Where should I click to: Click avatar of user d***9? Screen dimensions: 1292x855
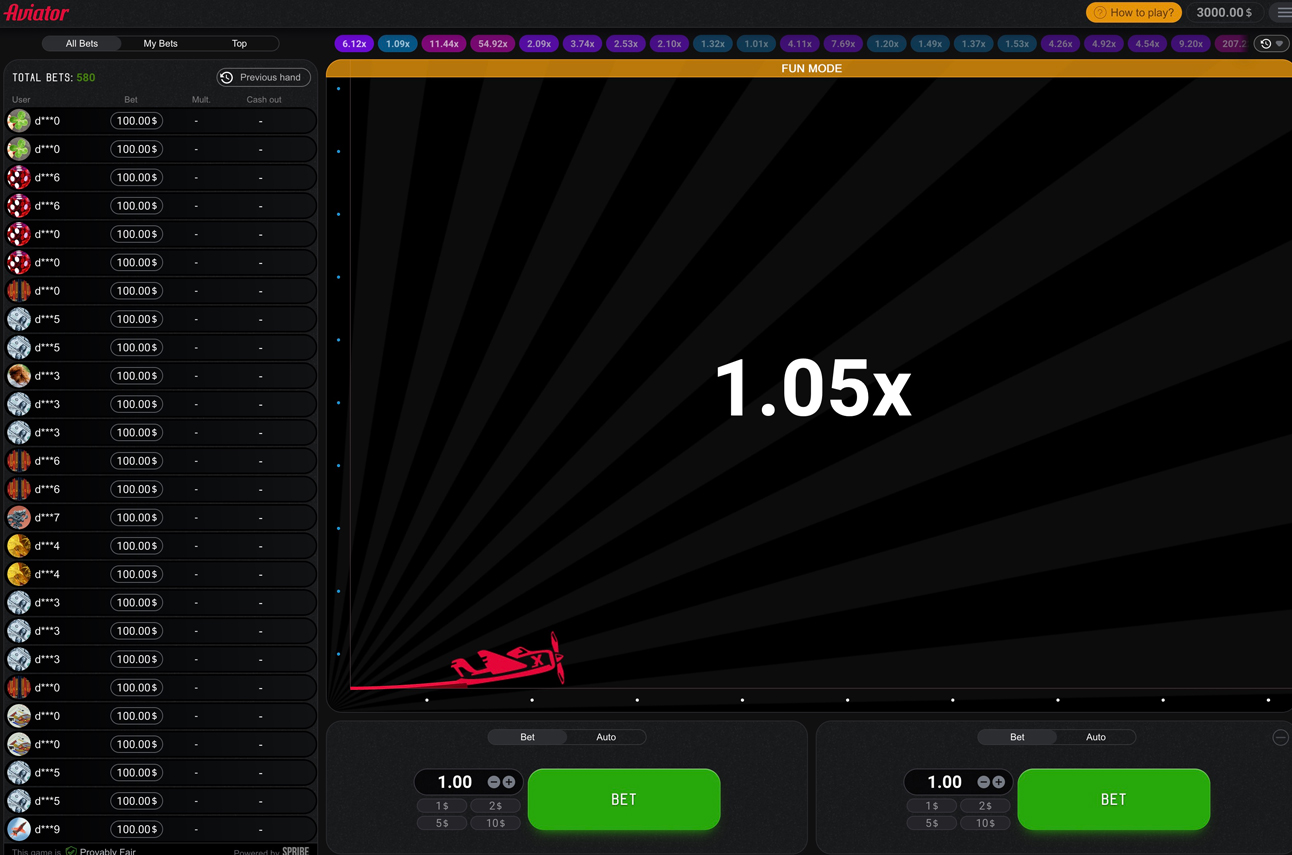click(x=19, y=829)
